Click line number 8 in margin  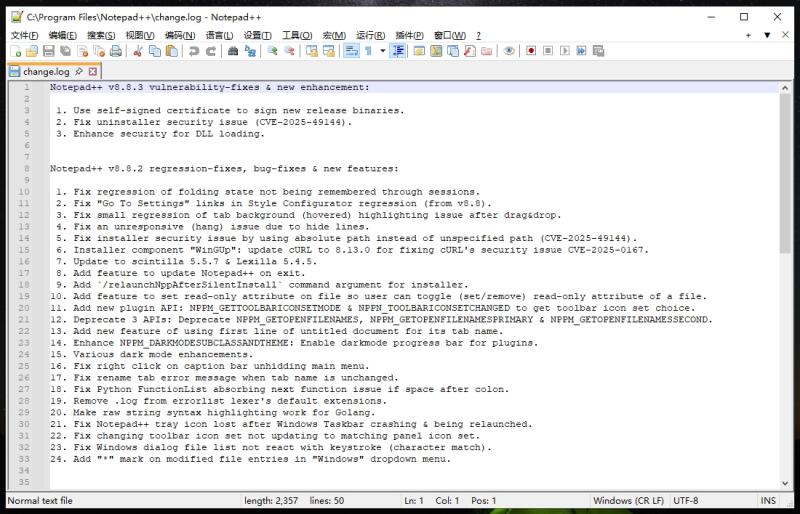click(27, 168)
